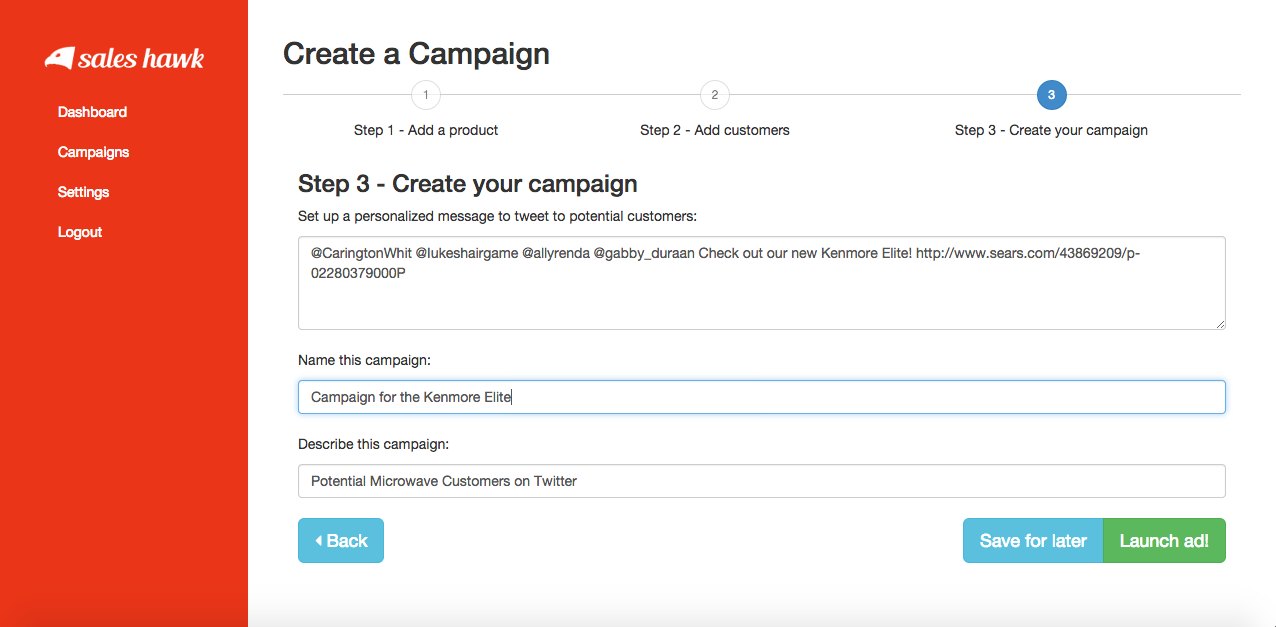Click the campaign name input field

click(x=761, y=397)
